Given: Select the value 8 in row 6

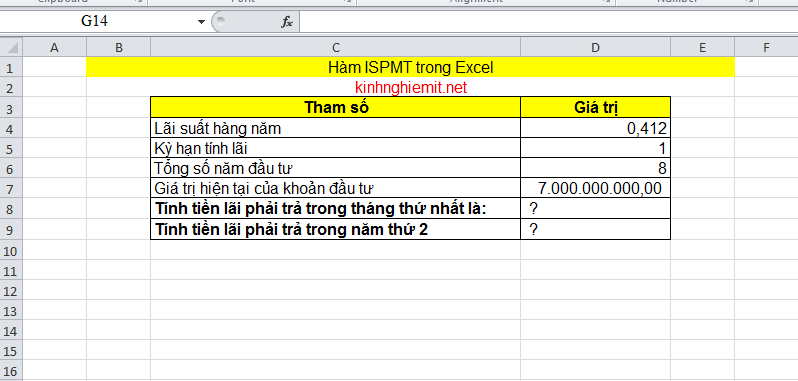Looking at the screenshot, I should pos(595,169).
